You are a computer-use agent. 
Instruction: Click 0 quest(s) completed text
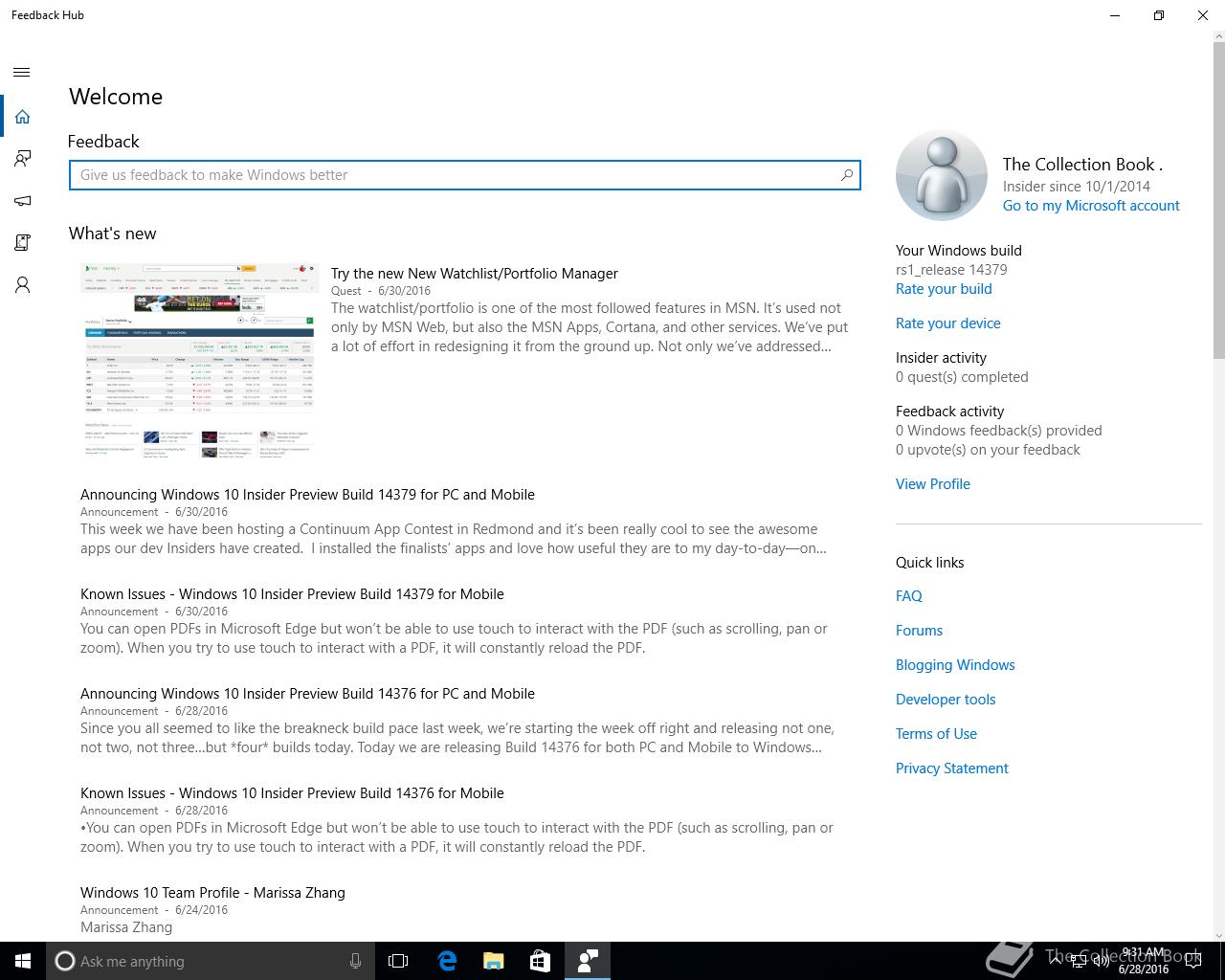(962, 377)
